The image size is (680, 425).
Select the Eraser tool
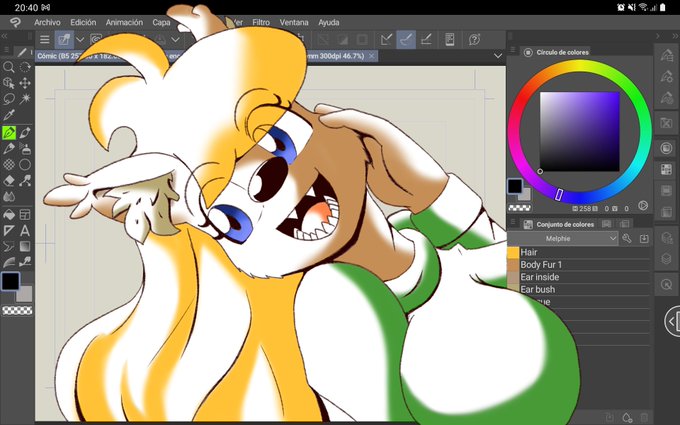coord(9,181)
